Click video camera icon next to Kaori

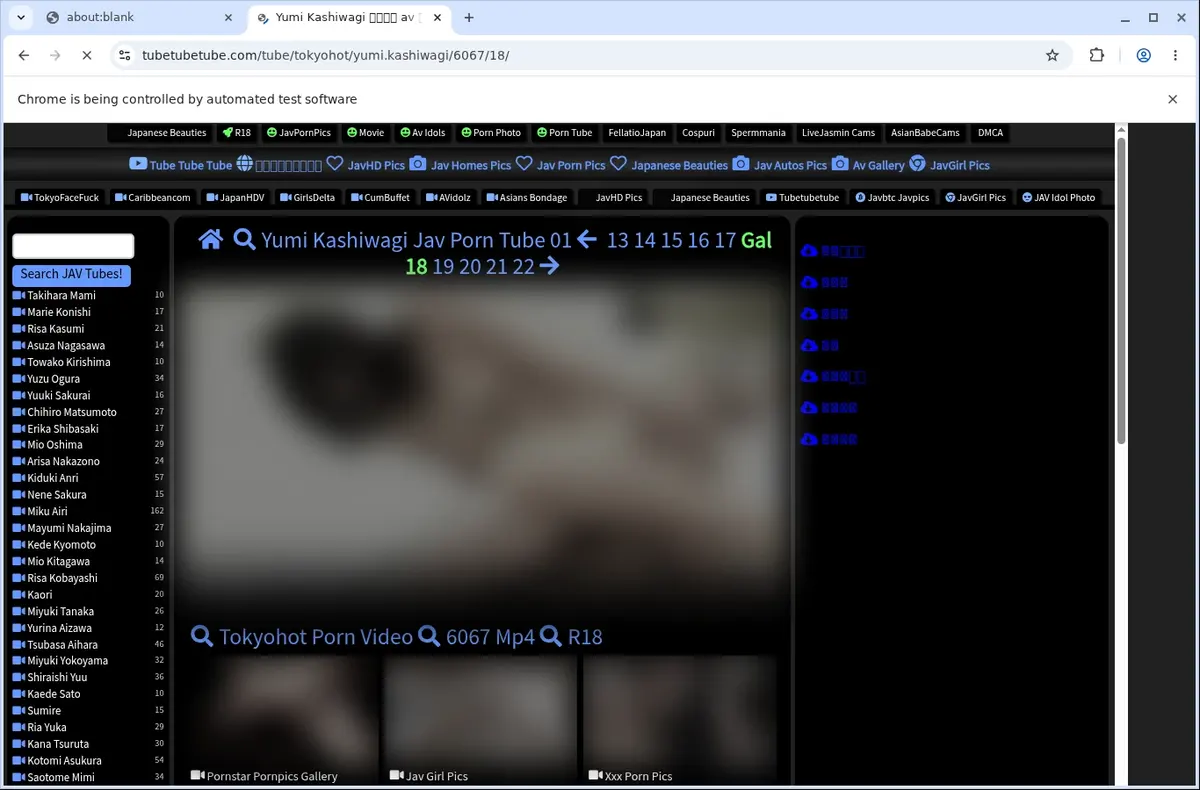tap(19, 594)
